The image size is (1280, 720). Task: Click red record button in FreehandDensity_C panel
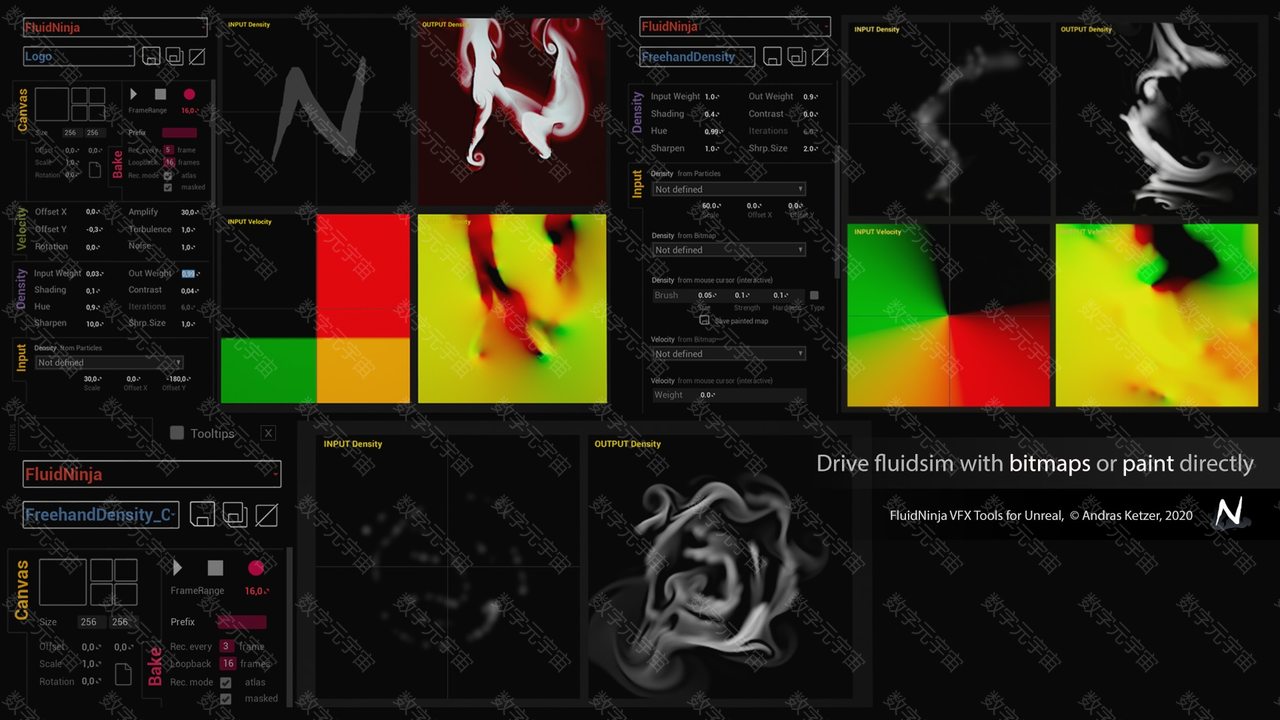(256, 568)
